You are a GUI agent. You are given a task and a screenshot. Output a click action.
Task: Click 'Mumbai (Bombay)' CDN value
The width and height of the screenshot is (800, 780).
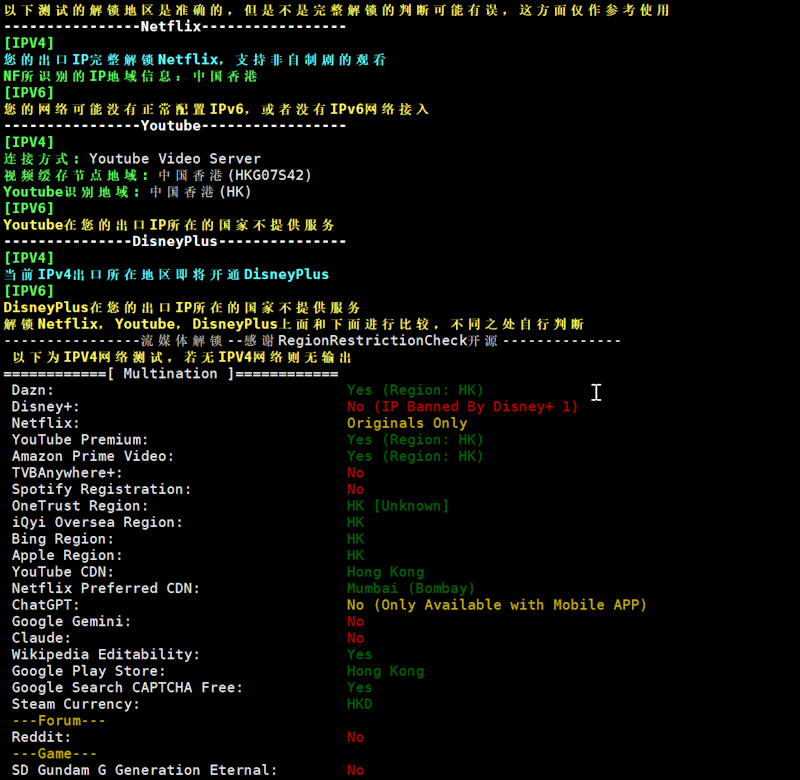[411, 588]
